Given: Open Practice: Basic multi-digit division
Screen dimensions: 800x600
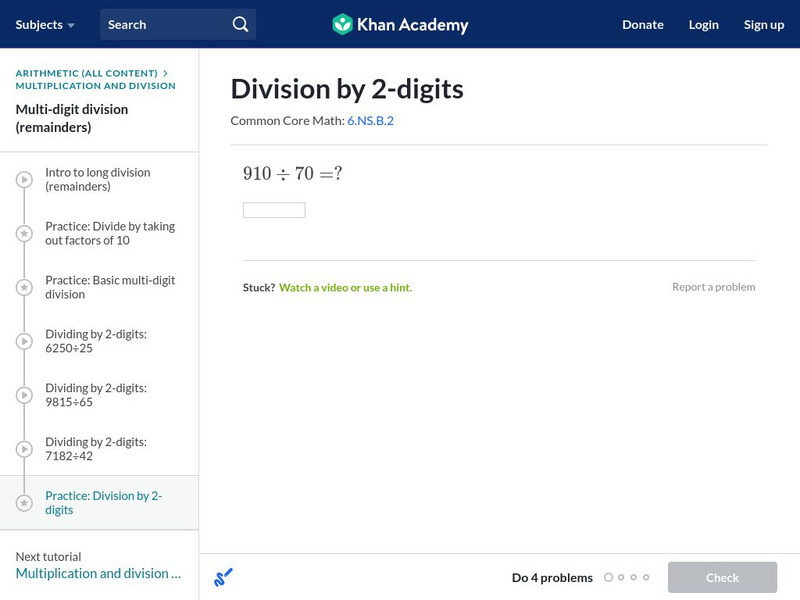Looking at the screenshot, I should pos(110,287).
